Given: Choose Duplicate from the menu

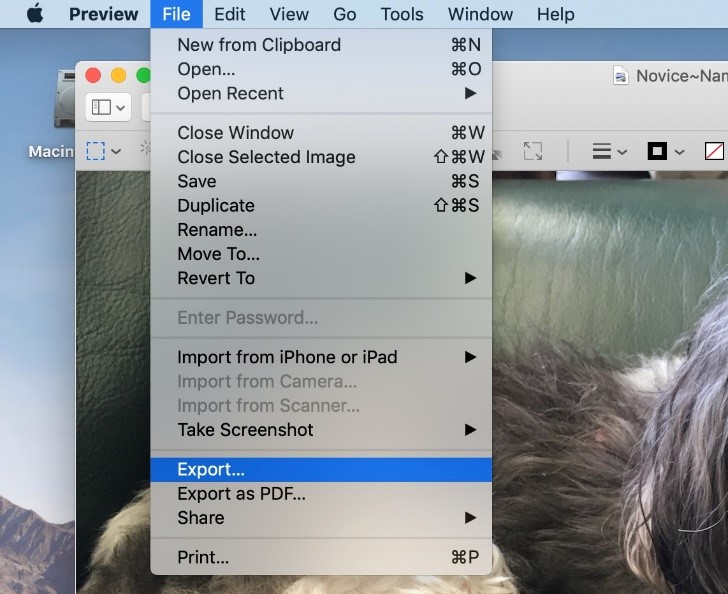Looking at the screenshot, I should coord(321,205).
